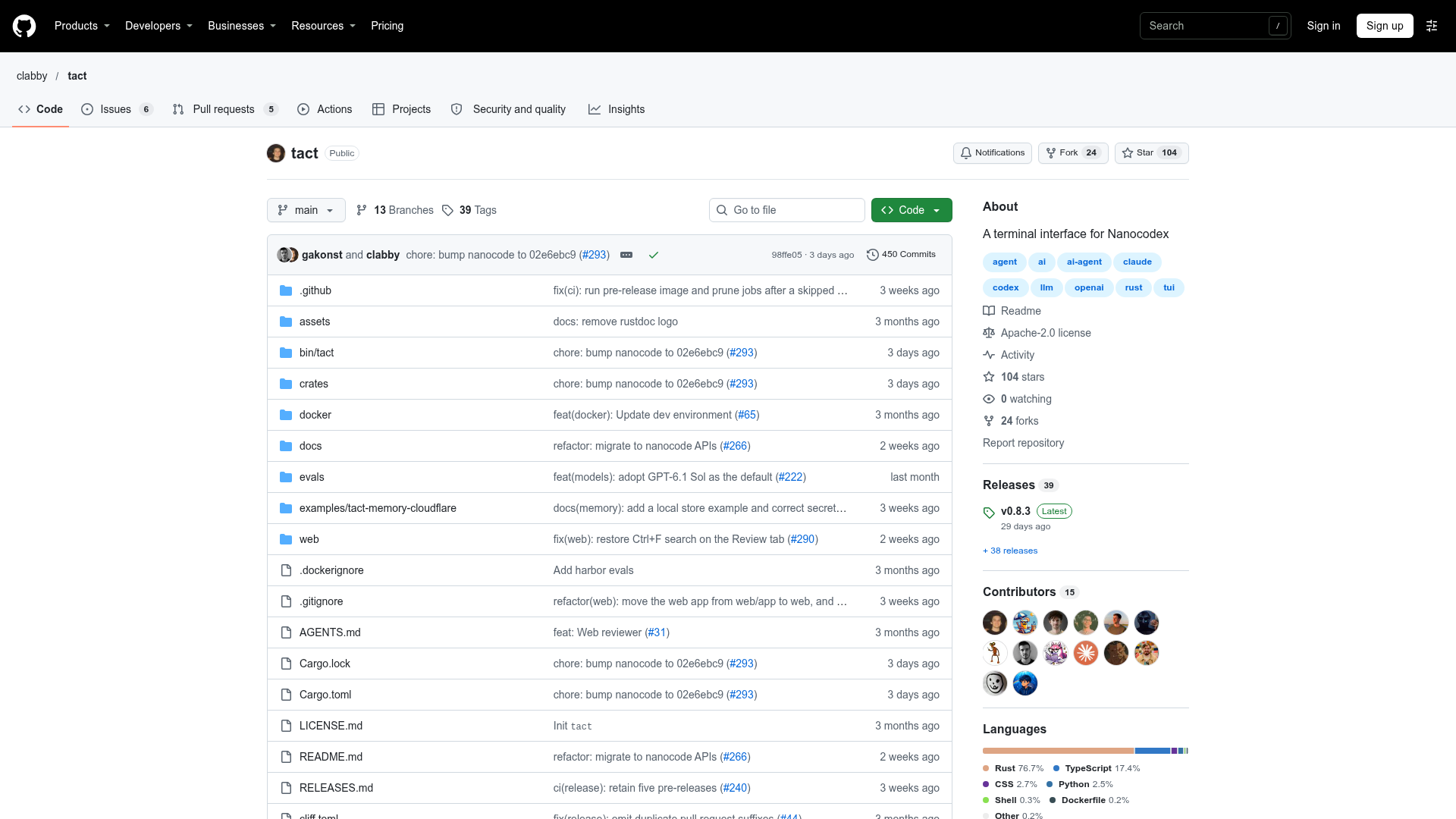Open the examples/tact-memory-cloudflare folder
This screenshot has width=1456, height=819.
(378, 508)
